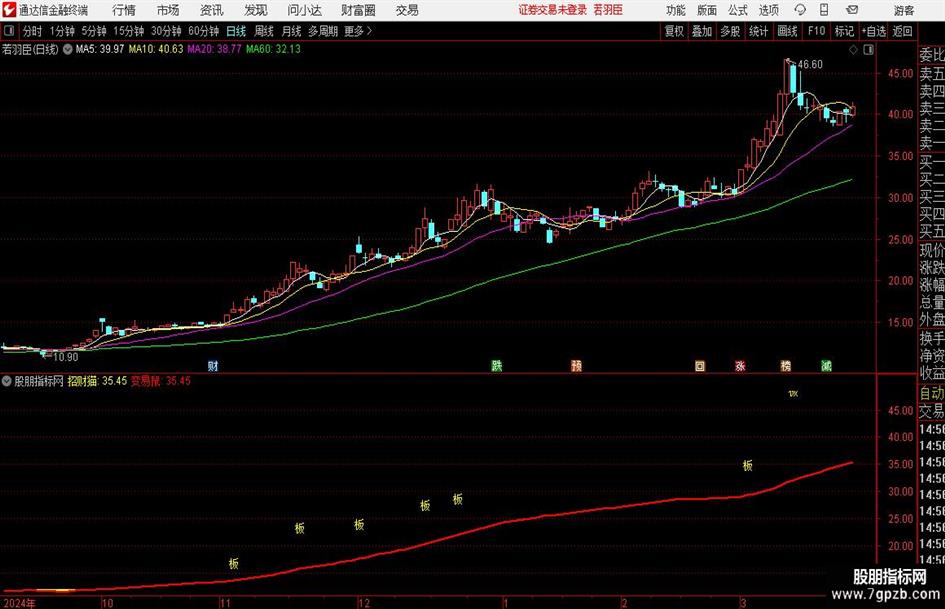The image size is (945, 609).
Task: Switch to the 30分钟 period tab
Action: pyautogui.click(x=166, y=31)
